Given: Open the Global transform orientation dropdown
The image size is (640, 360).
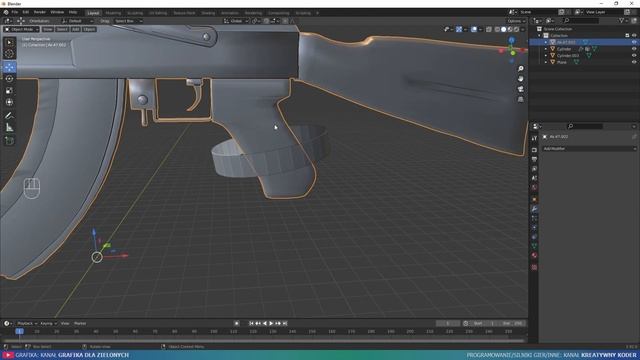Looking at the screenshot, I should pyautogui.click(x=236, y=21).
